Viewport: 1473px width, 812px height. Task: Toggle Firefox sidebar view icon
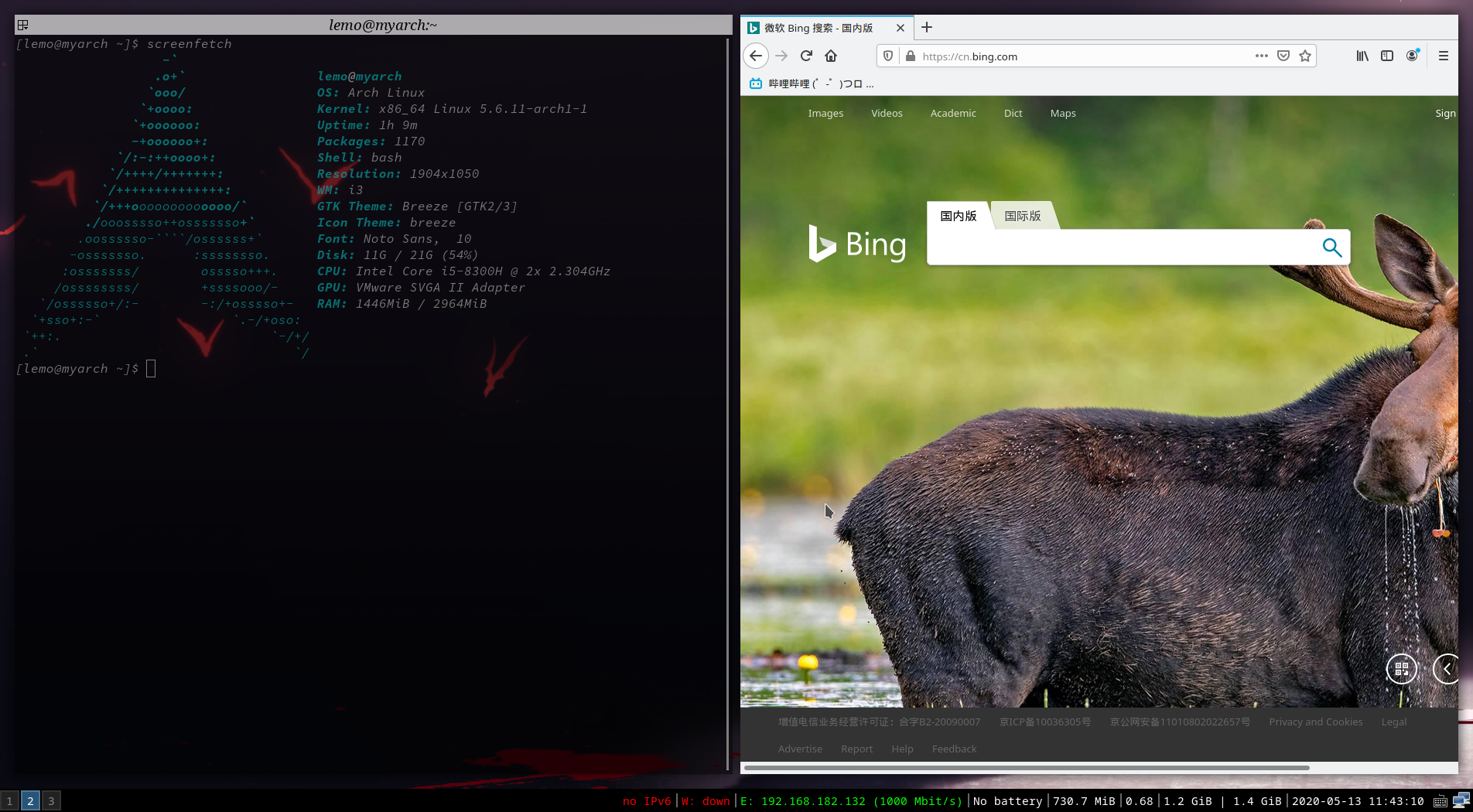click(1387, 56)
